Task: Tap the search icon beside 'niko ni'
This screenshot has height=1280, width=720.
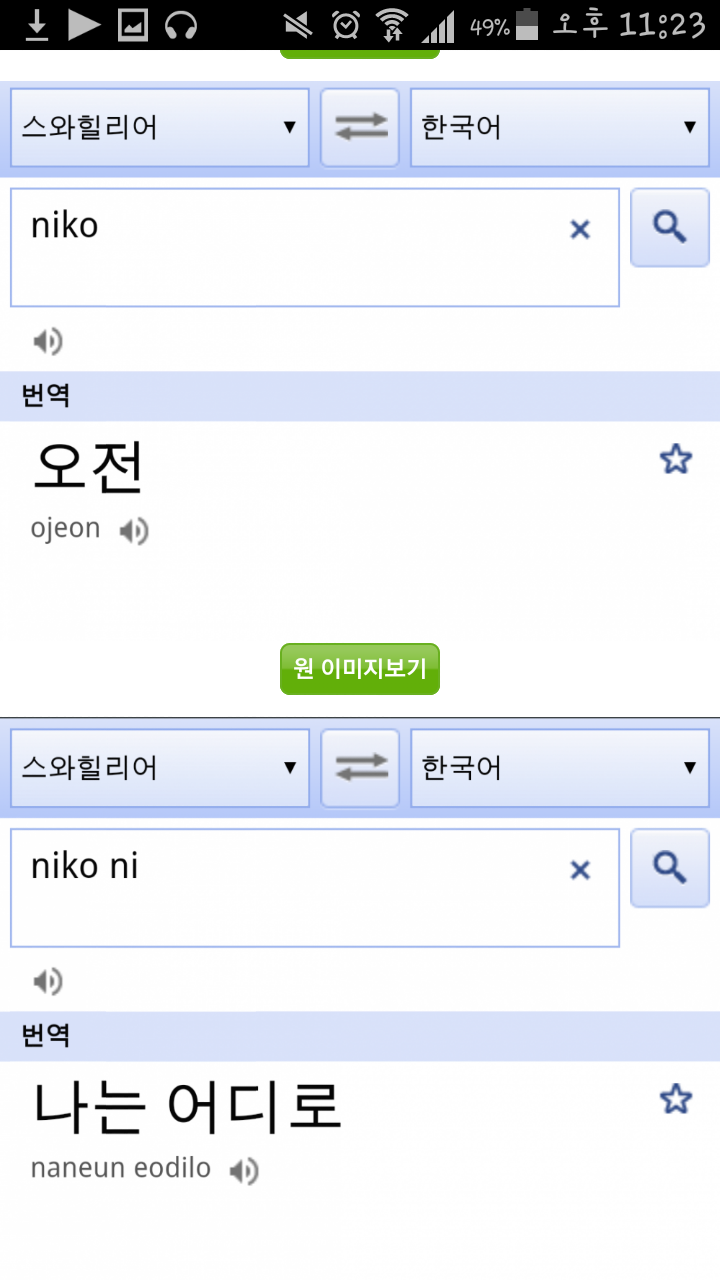Action: [670, 868]
